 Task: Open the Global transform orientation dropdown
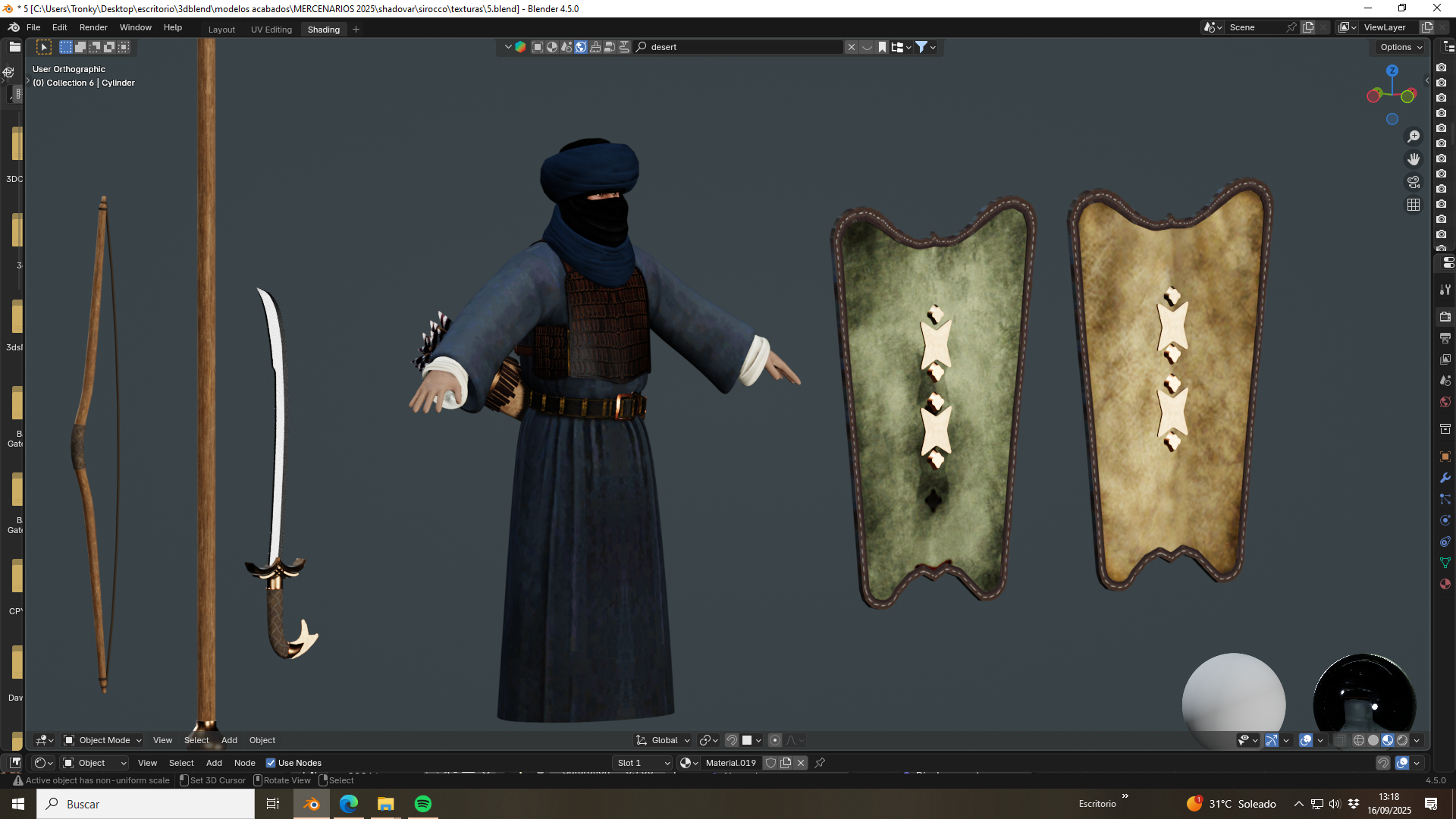664,740
